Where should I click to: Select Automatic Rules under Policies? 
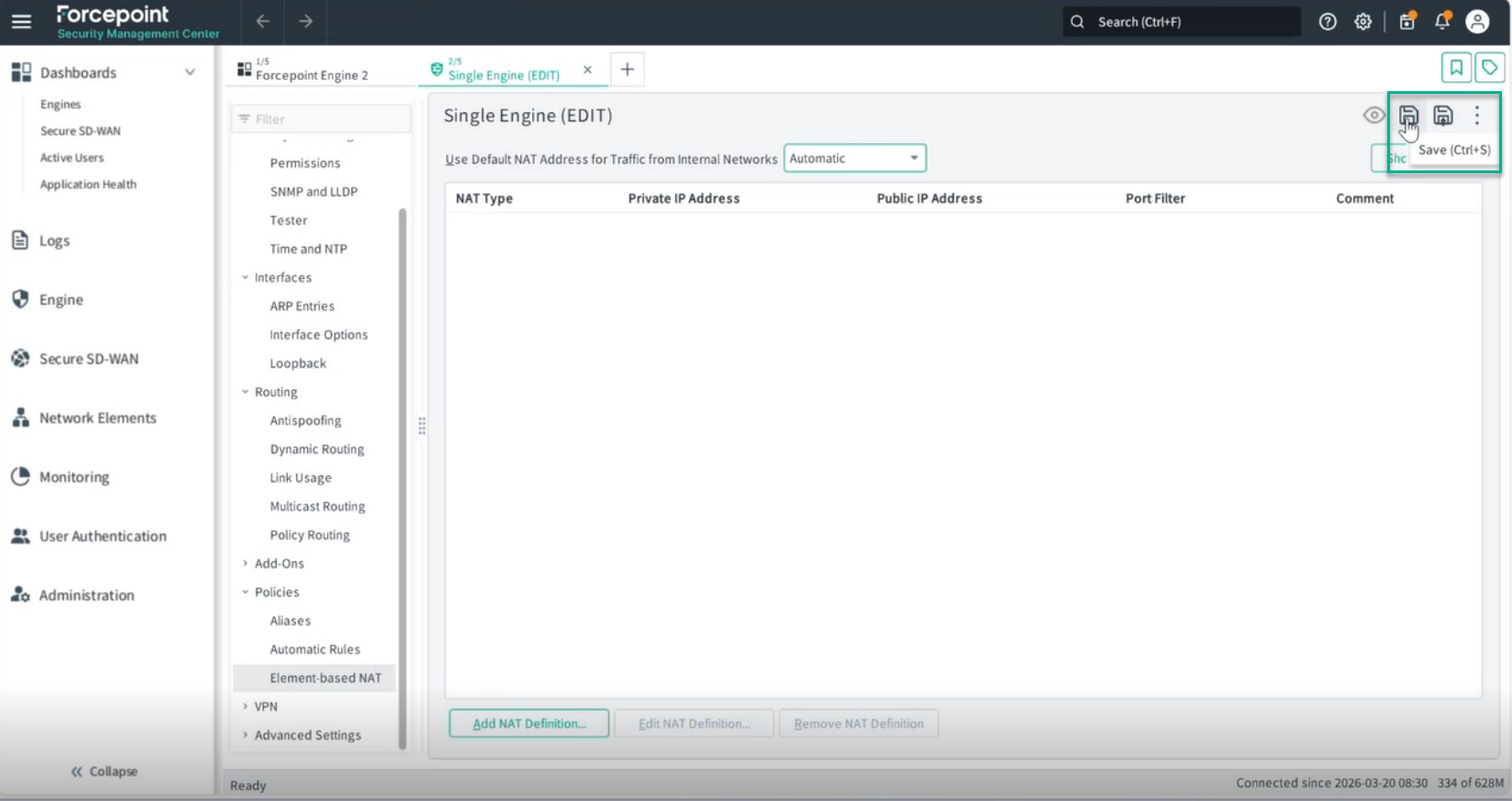[315, 650]
